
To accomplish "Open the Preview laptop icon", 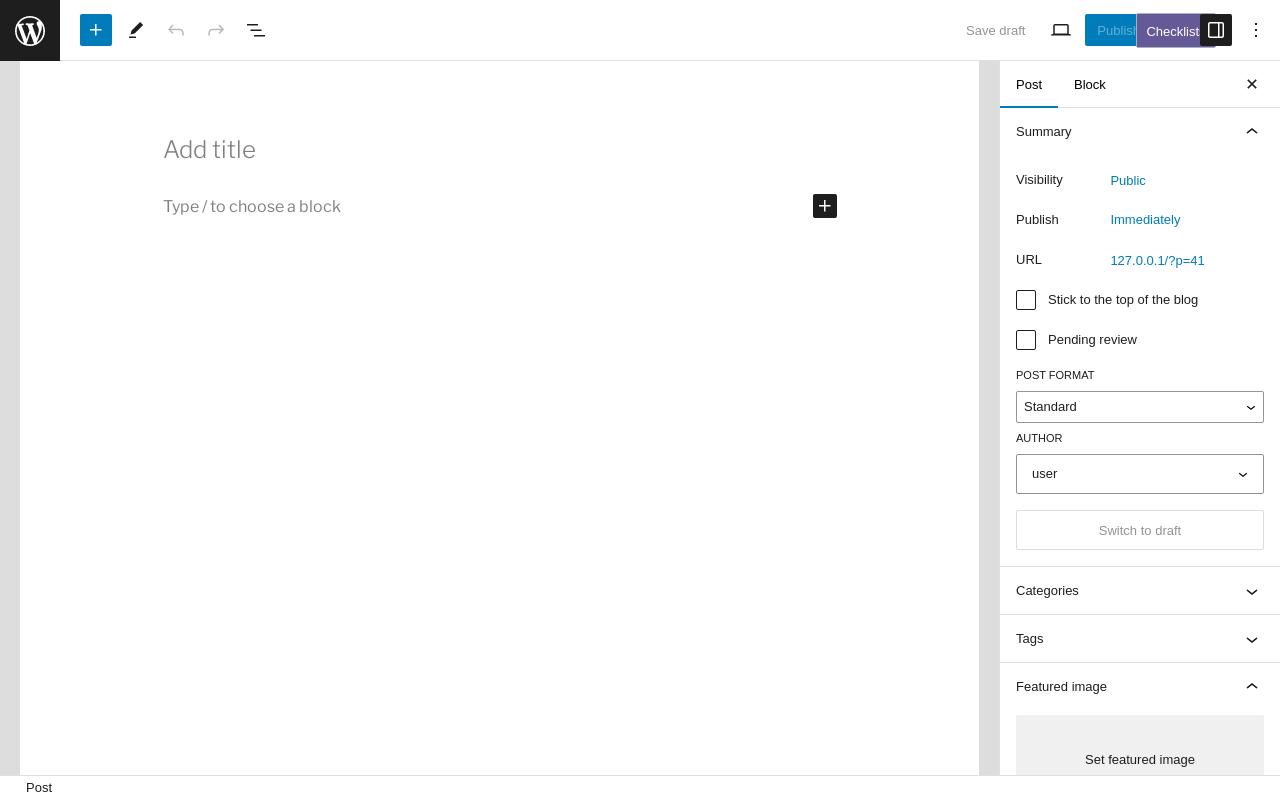I will click(1061, 30).
